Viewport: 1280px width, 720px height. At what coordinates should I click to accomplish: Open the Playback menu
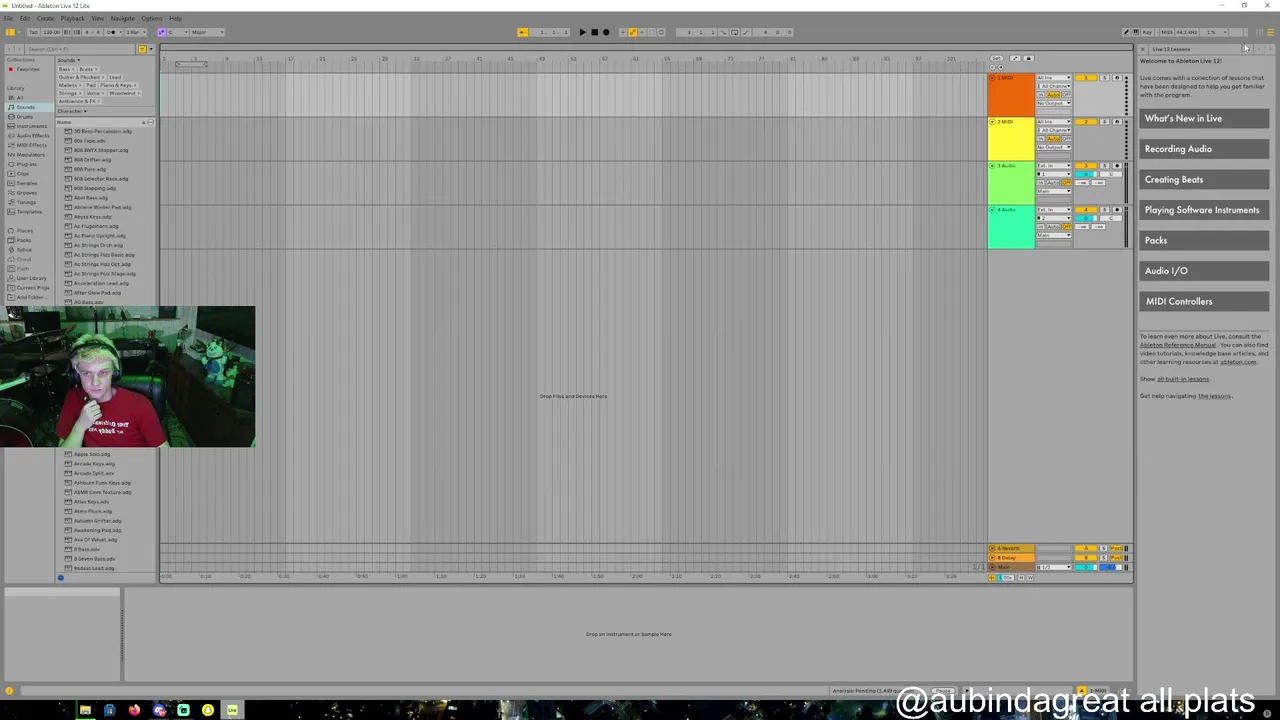72,18
